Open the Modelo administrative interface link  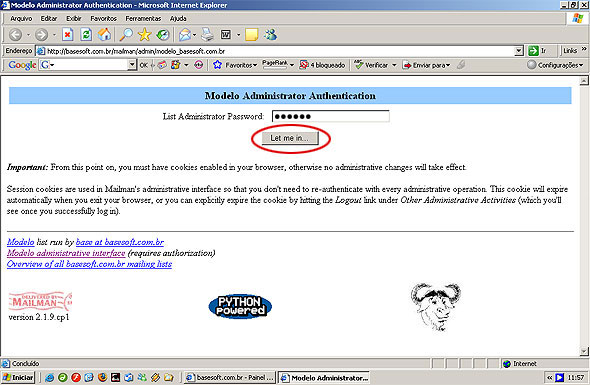[66, 253]
